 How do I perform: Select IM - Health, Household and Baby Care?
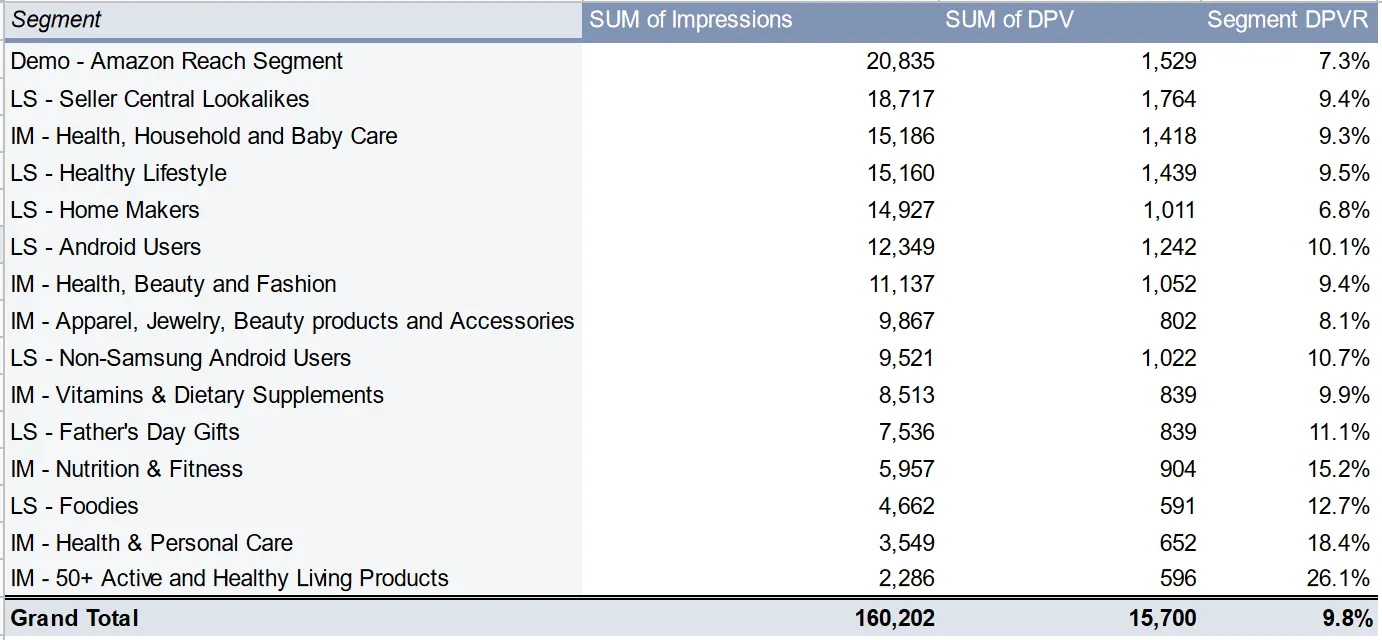tap(204, 136)
